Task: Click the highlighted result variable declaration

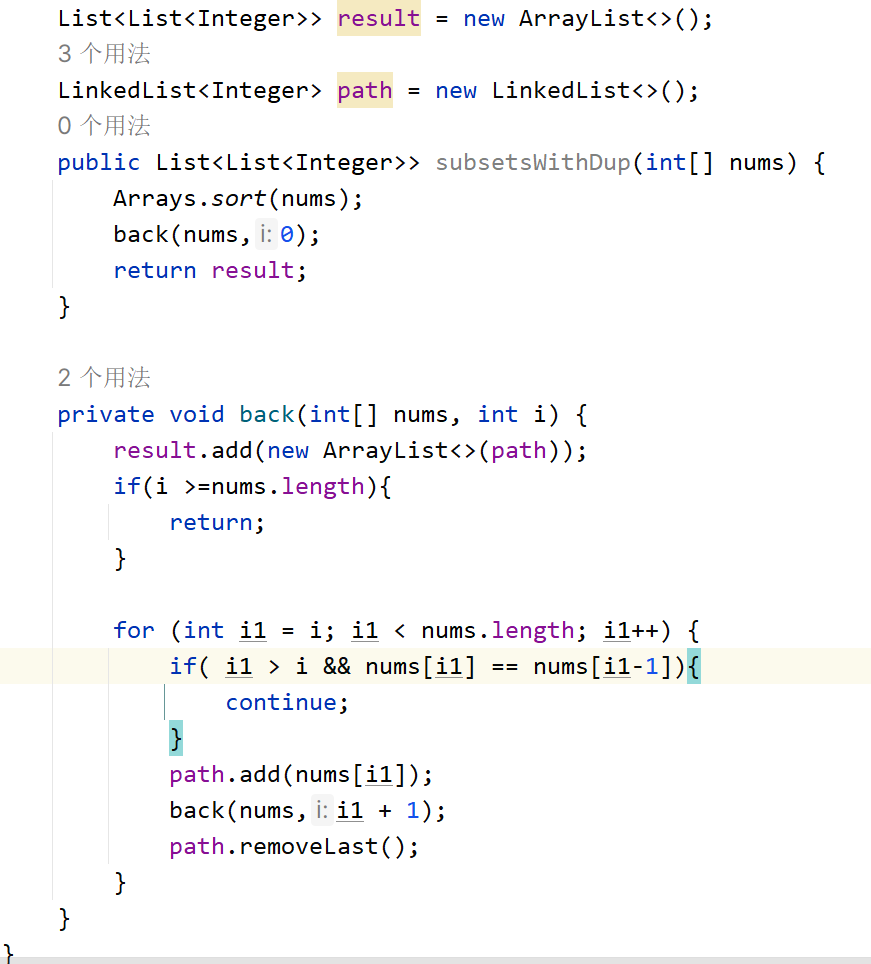Action: tap(378, 19)
